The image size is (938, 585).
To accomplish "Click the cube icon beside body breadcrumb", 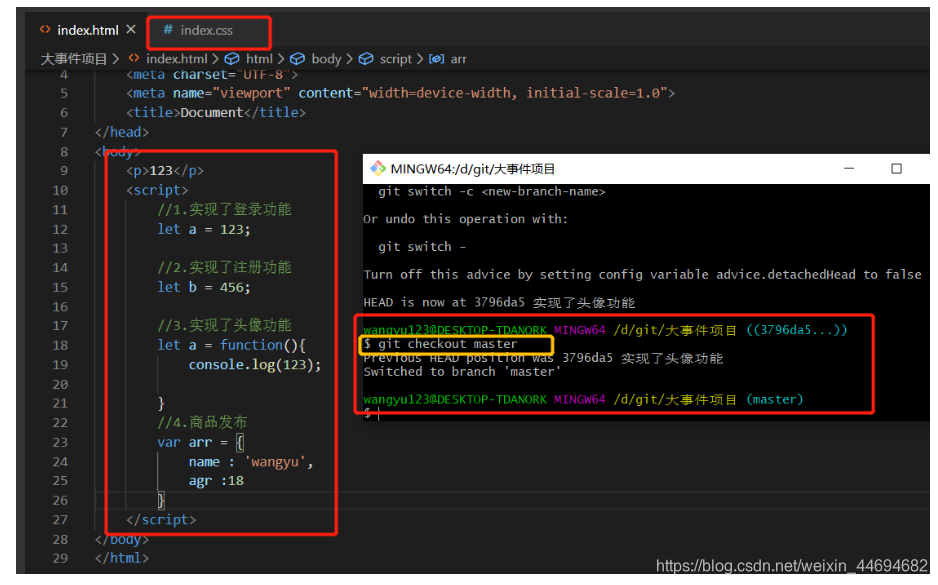I will click(297, 59).
